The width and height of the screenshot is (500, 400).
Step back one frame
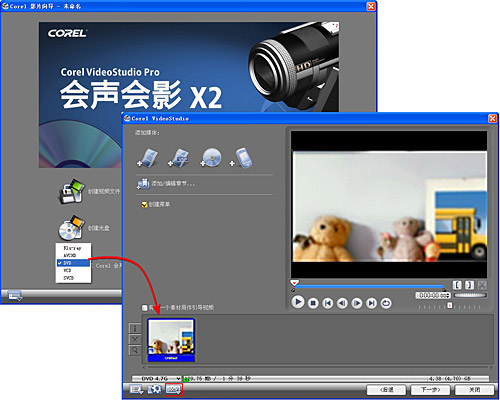342,303
